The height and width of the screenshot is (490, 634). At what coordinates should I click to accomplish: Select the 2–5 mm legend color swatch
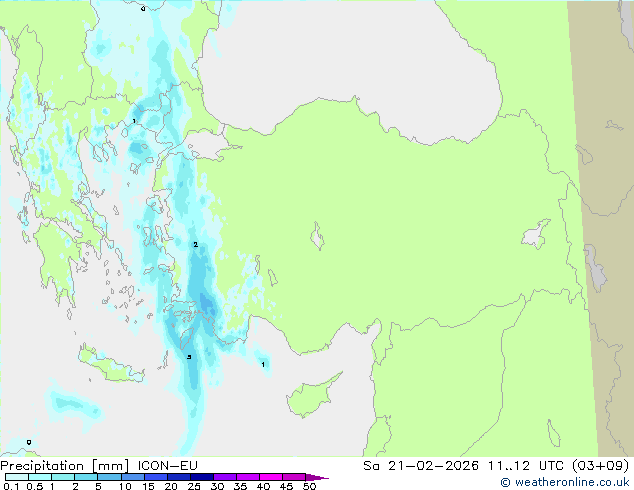coord(86,477)
